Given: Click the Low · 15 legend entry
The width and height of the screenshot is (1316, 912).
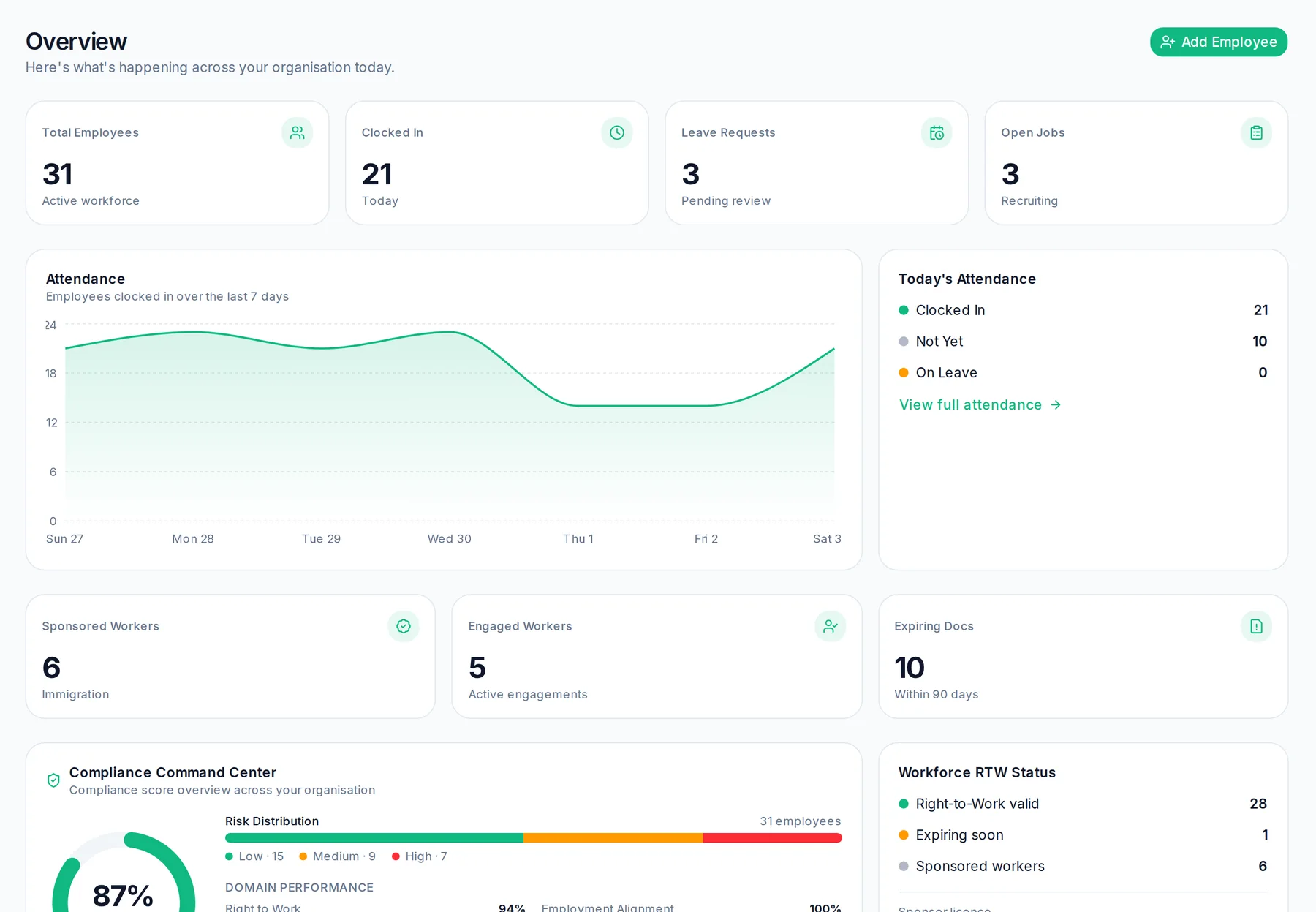Looking at the screenshot, I should tap(254, 856).
